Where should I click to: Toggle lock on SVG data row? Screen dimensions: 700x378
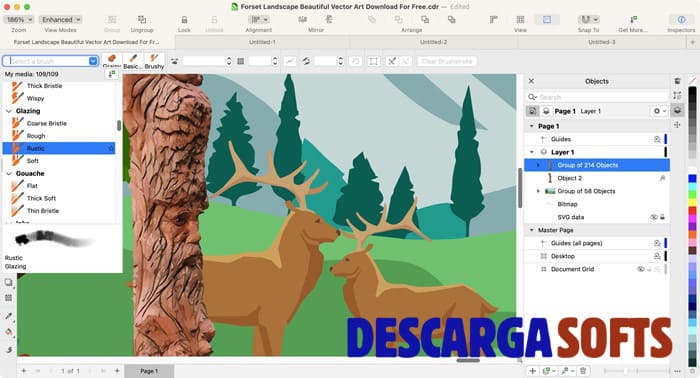tap(662, 217)
